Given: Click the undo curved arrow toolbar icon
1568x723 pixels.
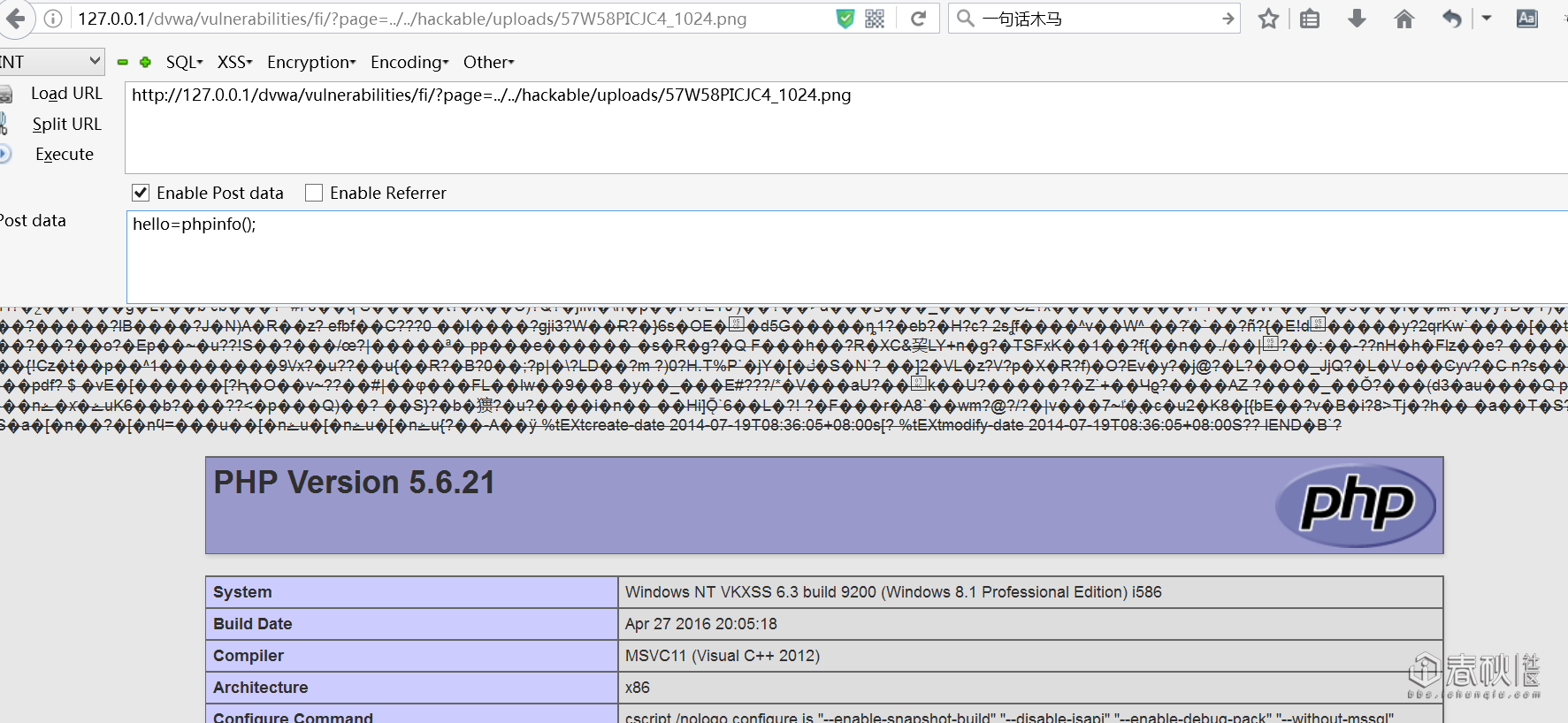Looking at the screenshot, I should (1451, 19).
